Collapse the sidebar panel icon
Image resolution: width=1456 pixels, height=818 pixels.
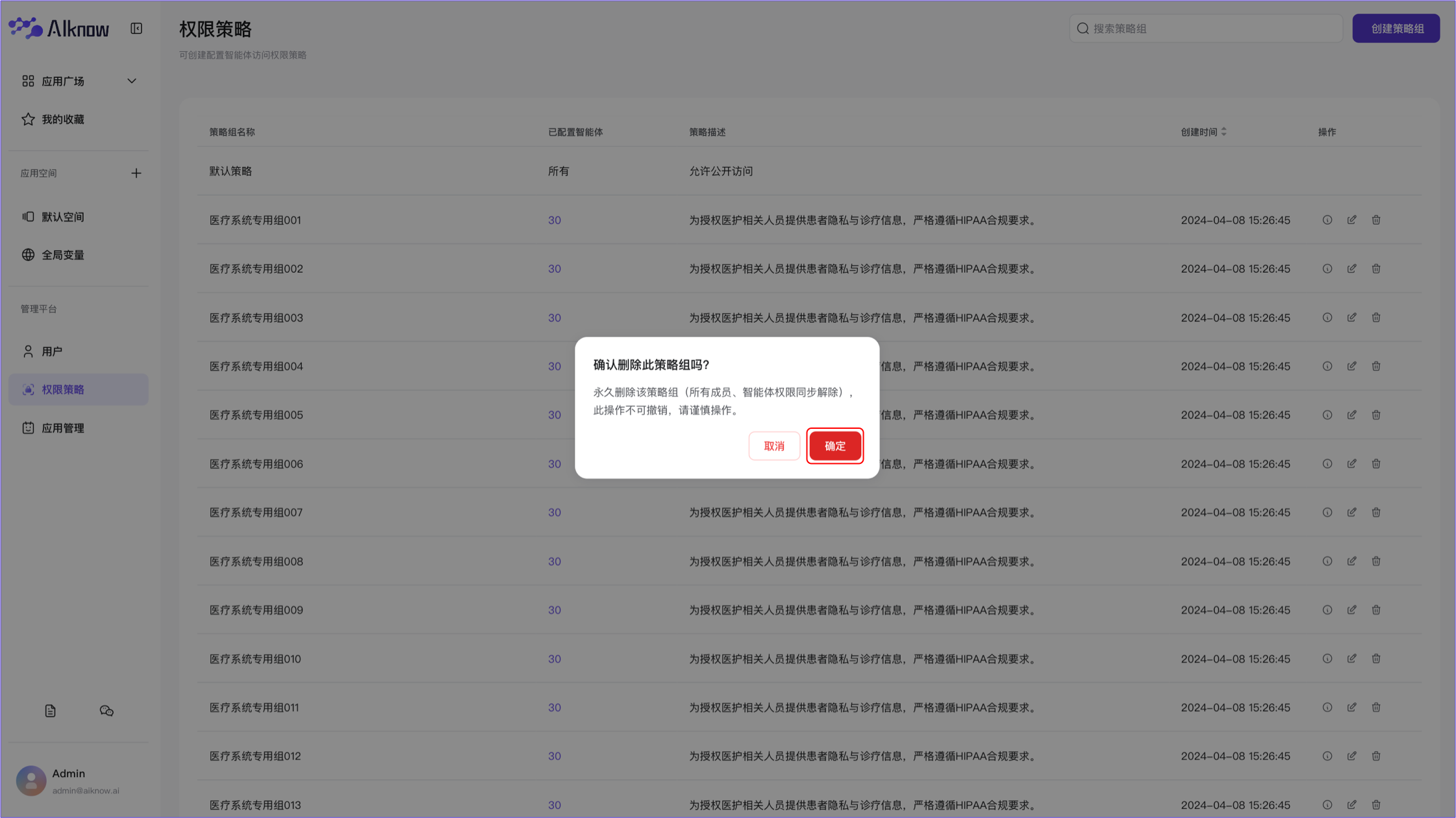coord(136,29)
